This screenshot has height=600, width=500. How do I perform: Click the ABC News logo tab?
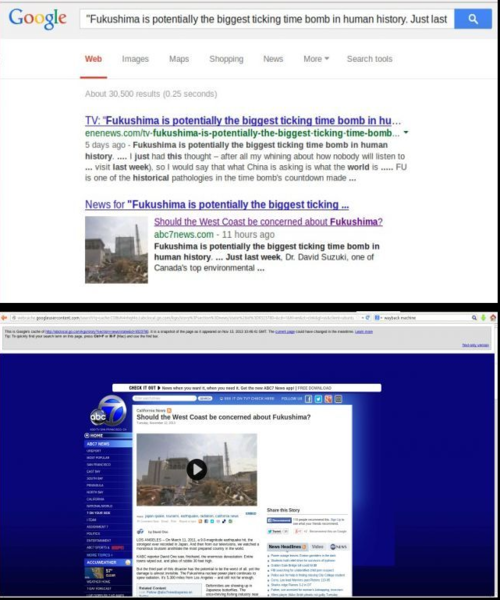pos(338,547)
